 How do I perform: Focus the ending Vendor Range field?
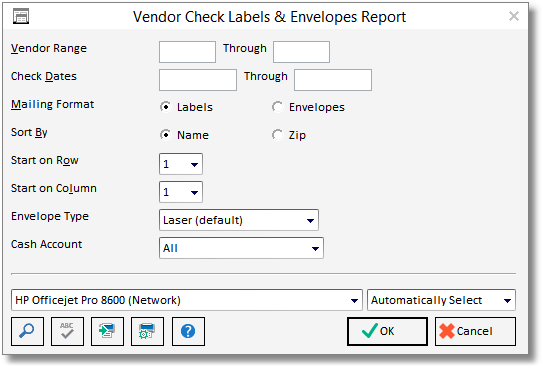coord(301,52)
